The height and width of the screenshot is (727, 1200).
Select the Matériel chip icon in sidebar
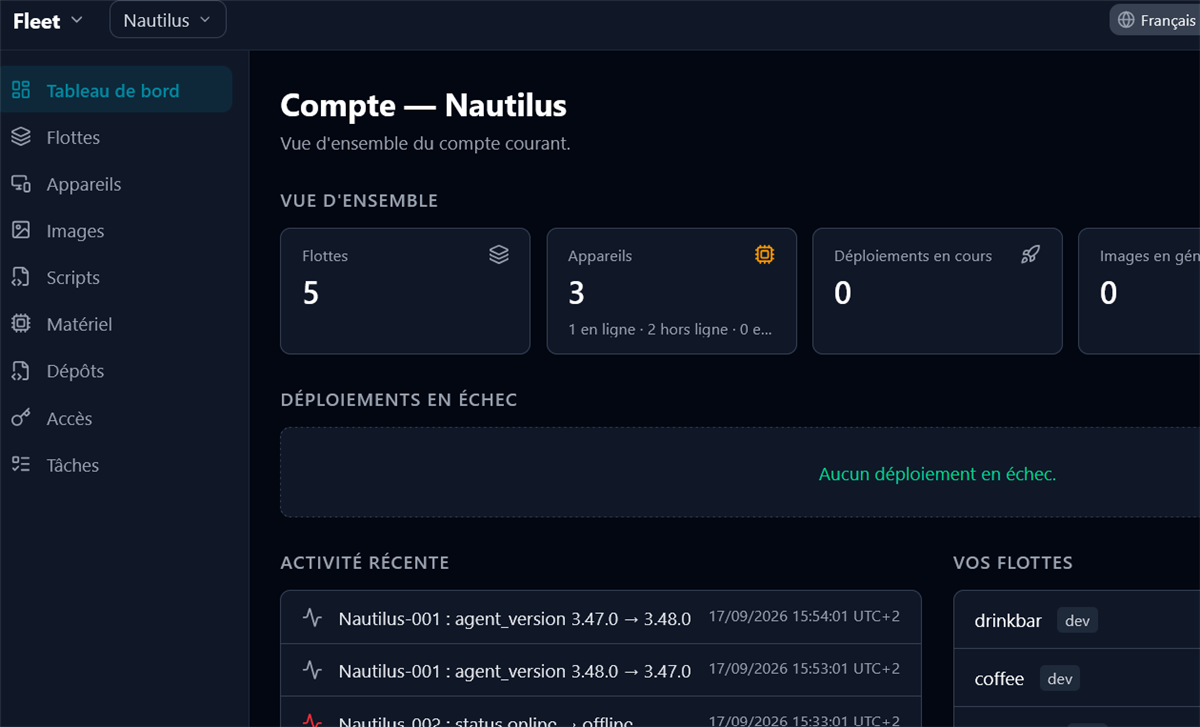click(21, 324)
